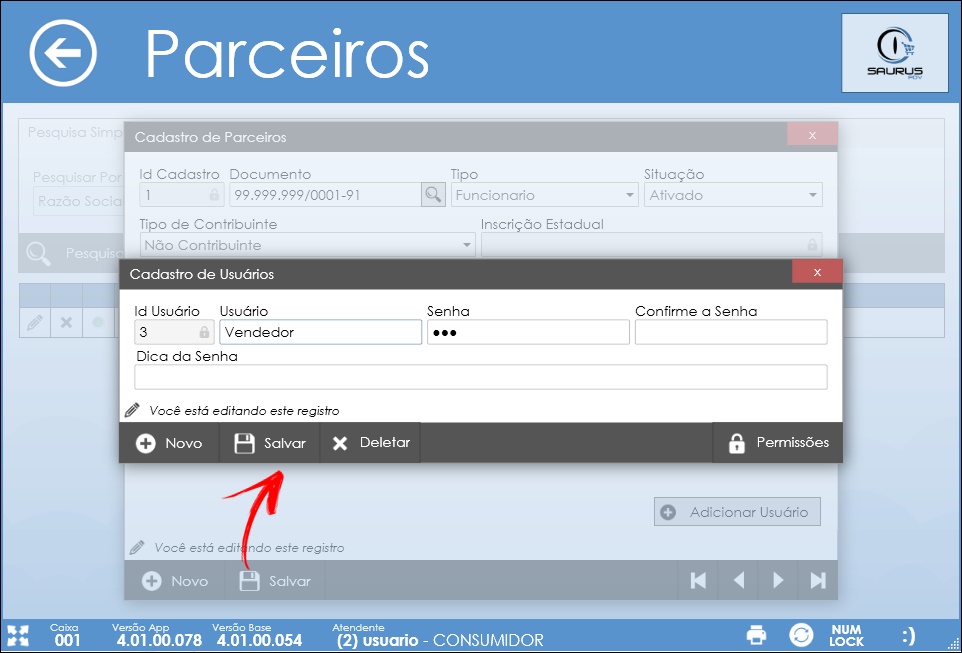Click the green status dot in the results row
Viewport: 962px width, 653px height.
pyautogui.click(x=98, y=322)
